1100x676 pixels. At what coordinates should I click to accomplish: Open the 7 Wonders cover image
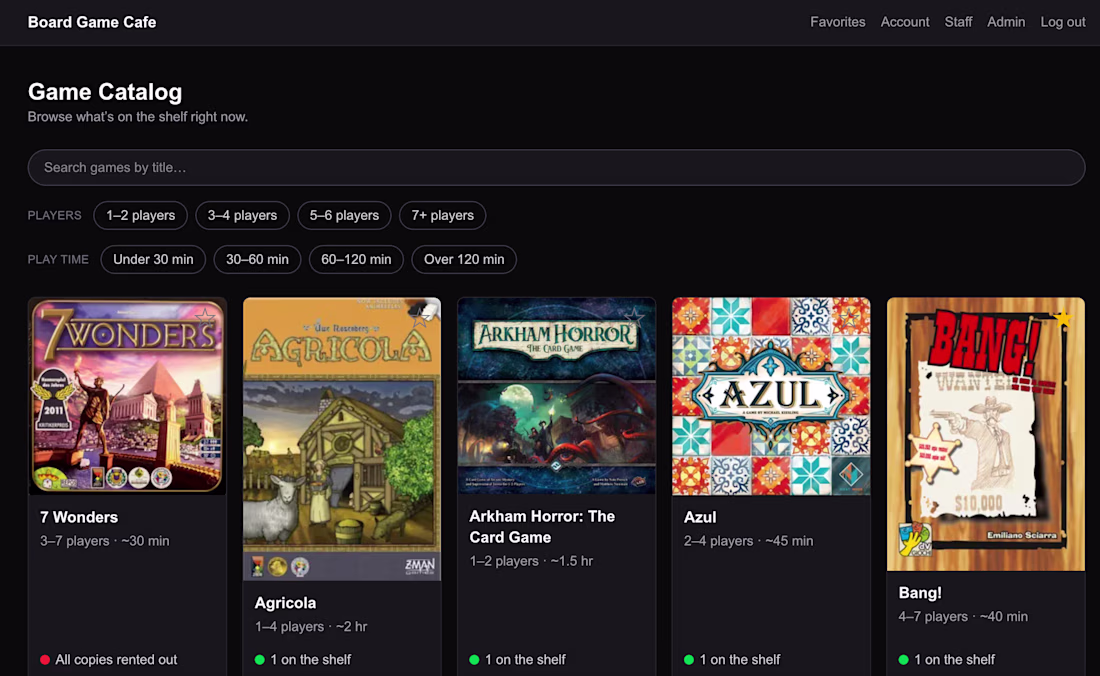[x=128, y=396]
